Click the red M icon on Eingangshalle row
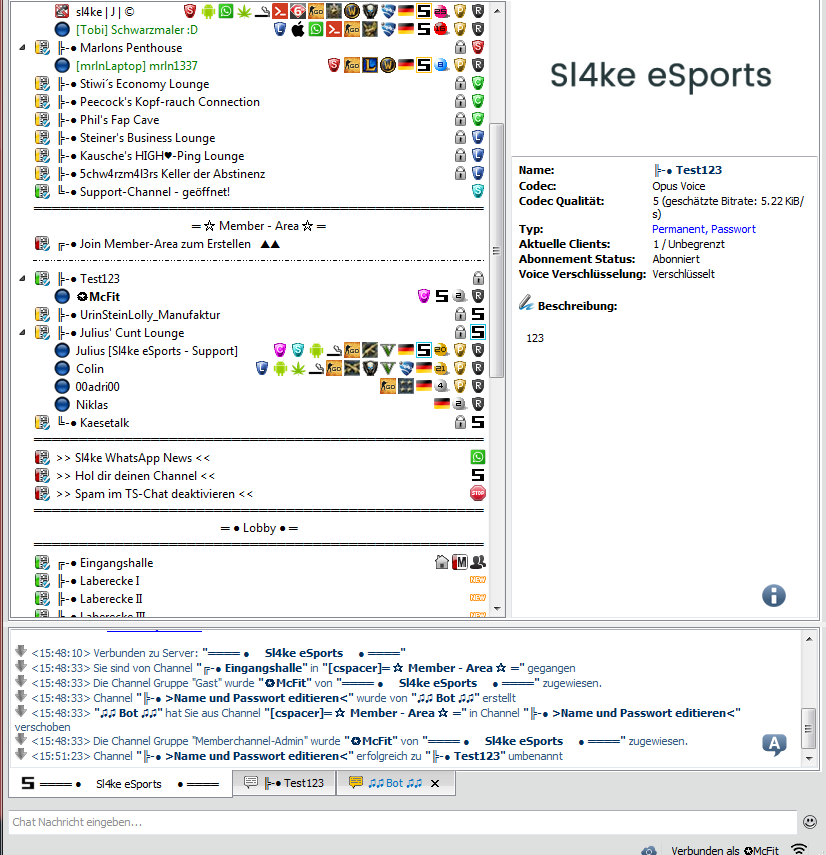Viewport: 826px width, 855px height. pyautogui.click(x=460, y=562)
